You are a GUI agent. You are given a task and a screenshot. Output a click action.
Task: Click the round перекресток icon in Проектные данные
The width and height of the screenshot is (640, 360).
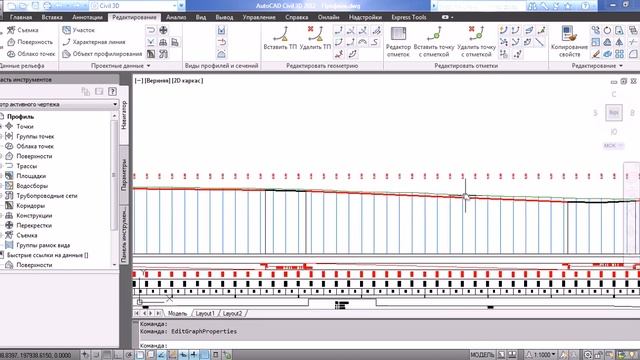click(163, 30)
